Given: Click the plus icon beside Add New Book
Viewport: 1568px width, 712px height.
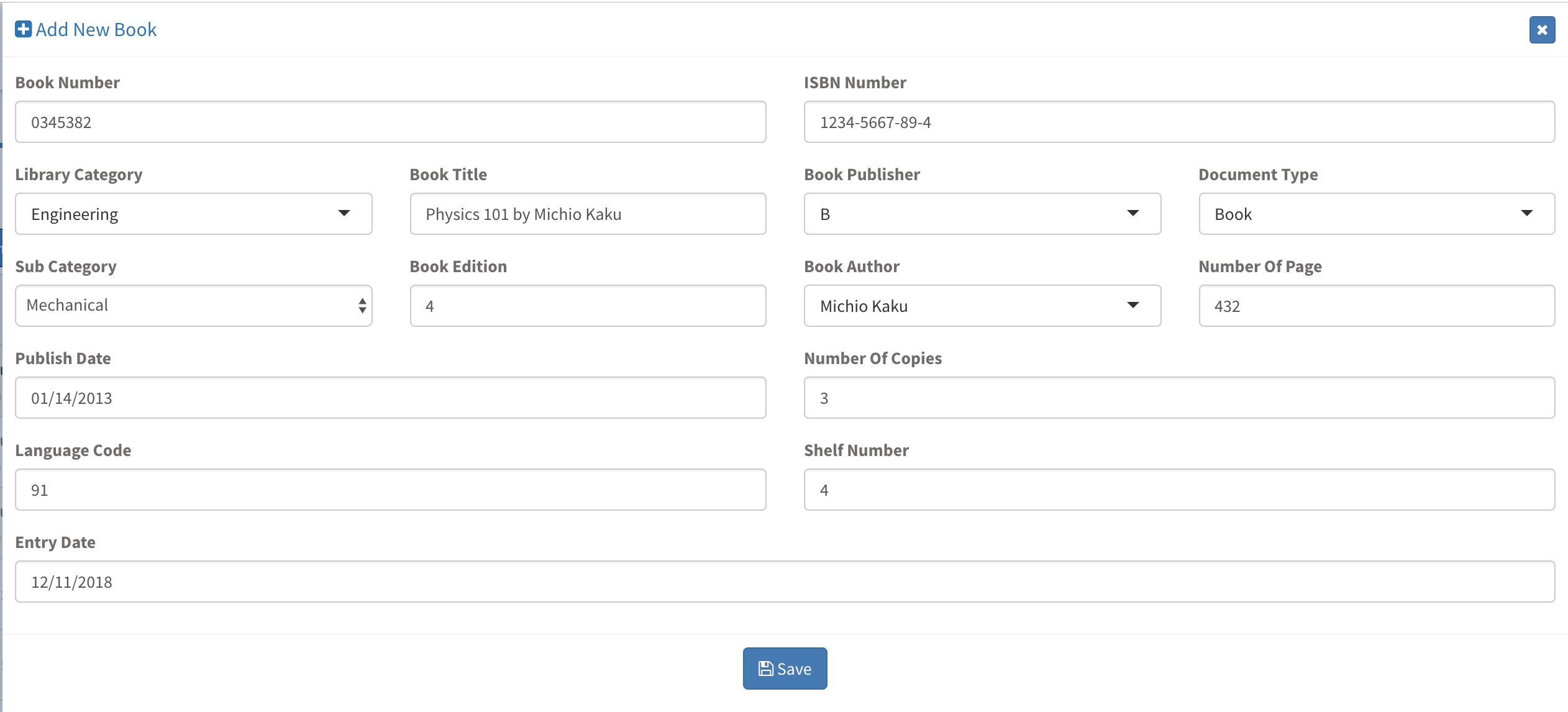Looking at the screenshot, I should point(23,29).
